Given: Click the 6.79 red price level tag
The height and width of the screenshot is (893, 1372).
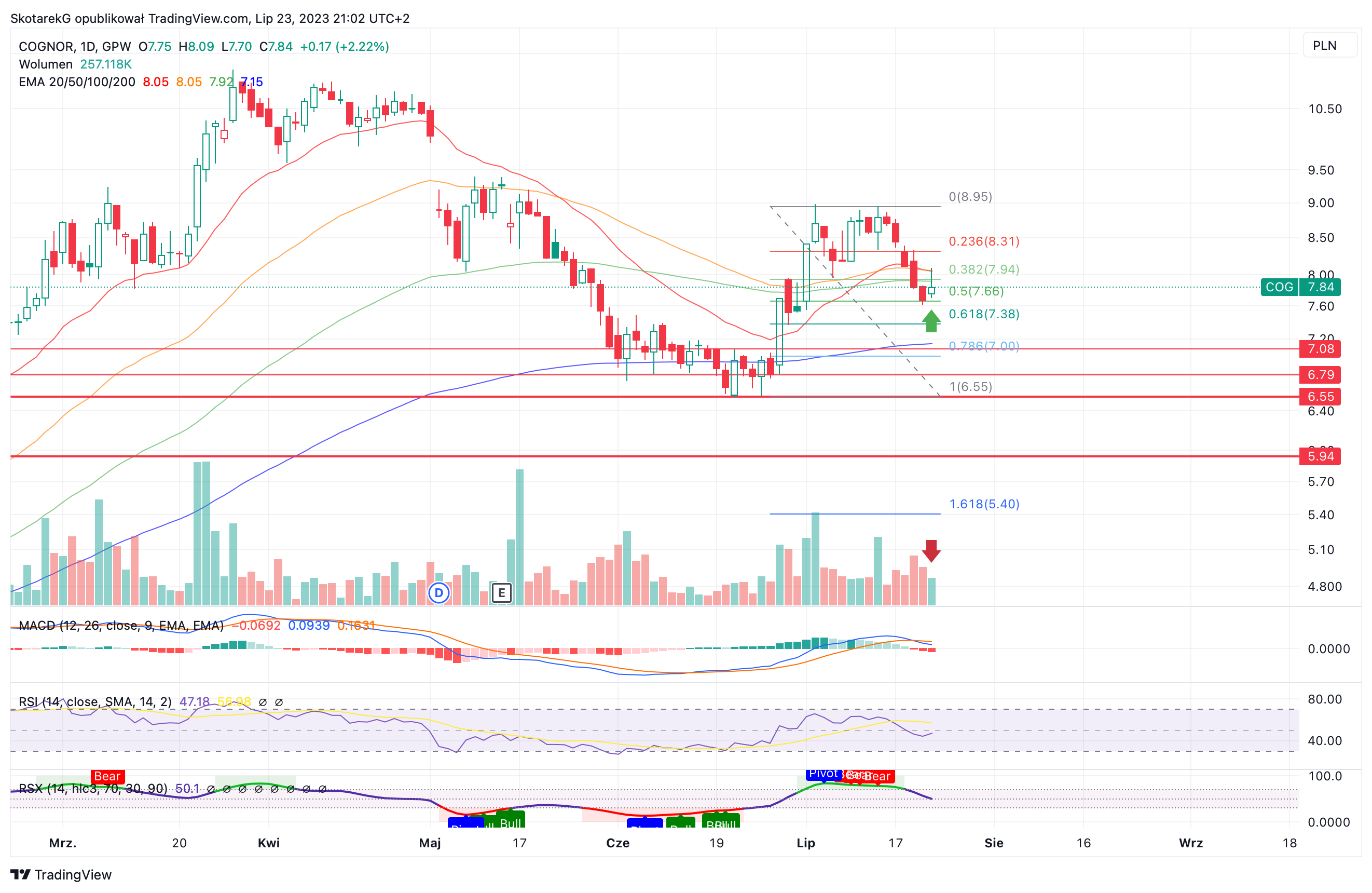Looking at the screenshot, I should pyautogui.click(x=1320, y=374).
